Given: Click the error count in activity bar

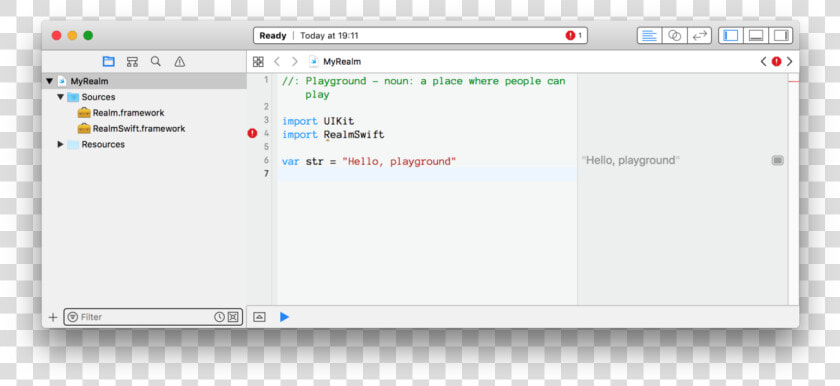Looking at the screenshot, I should [x=574, y=35].
